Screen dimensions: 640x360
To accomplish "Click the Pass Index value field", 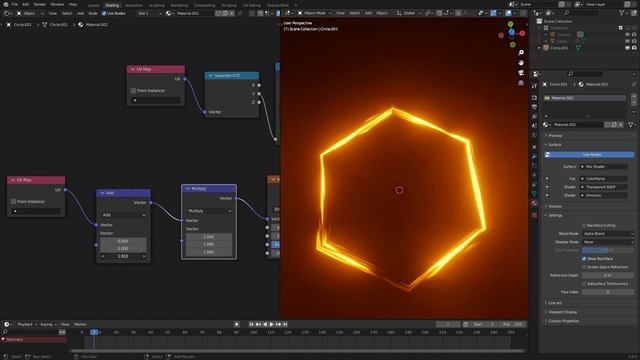I will tap(608, 292).
